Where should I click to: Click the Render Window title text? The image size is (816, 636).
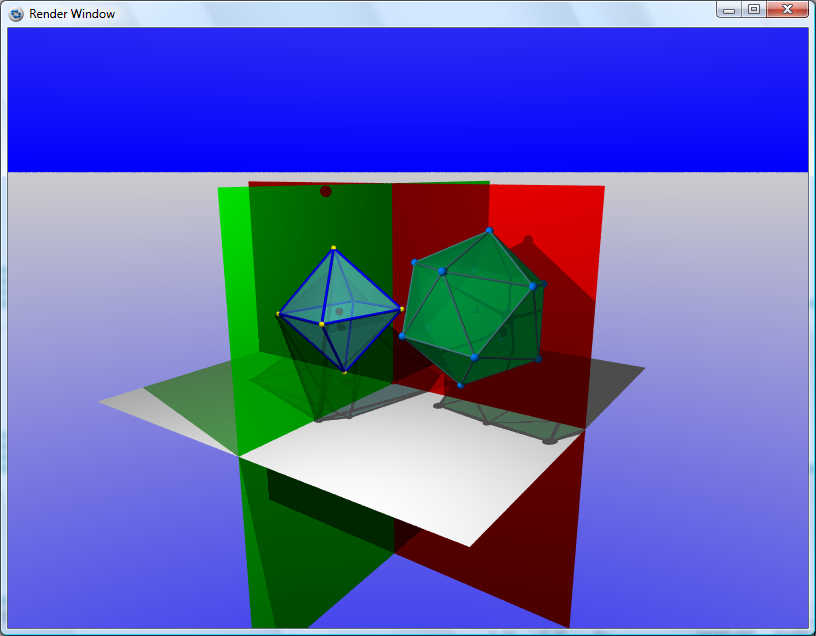point(72,14)
